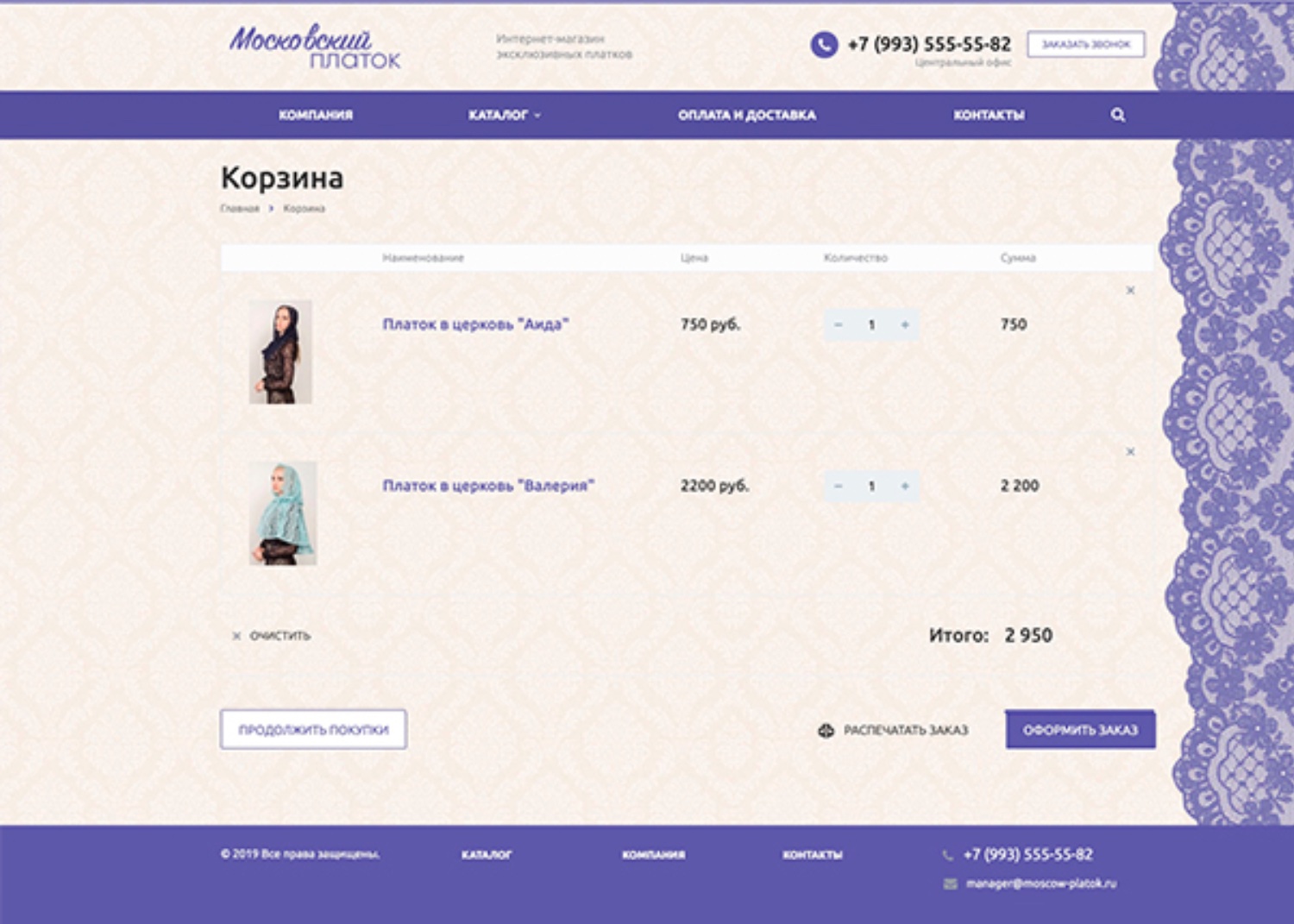This screenshot has width=1294, height=924.
Task: Increase the quantity of the "Аида" scarf
Action: click(x=905, y=325)
